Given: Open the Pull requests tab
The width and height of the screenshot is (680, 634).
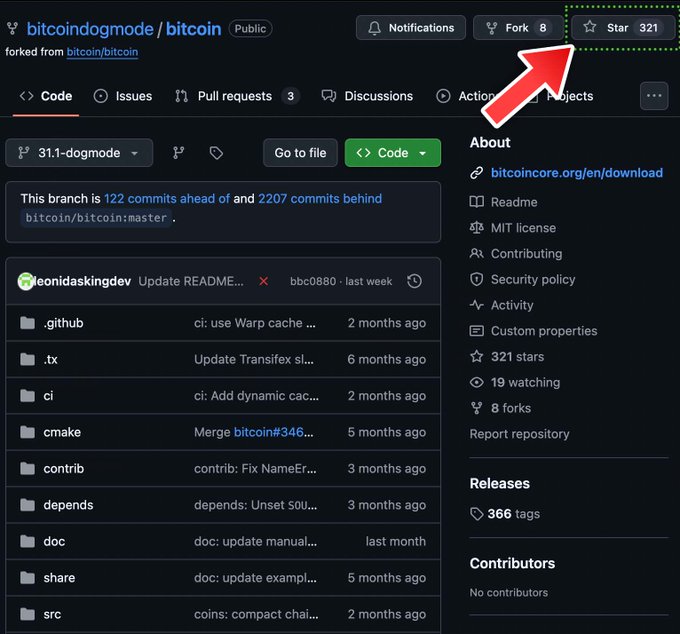Looking at the screenshot, I should coord(236,96).
